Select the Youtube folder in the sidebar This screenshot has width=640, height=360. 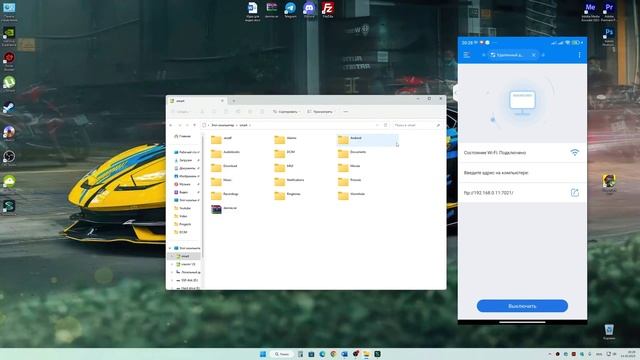[x=182, y=208]
